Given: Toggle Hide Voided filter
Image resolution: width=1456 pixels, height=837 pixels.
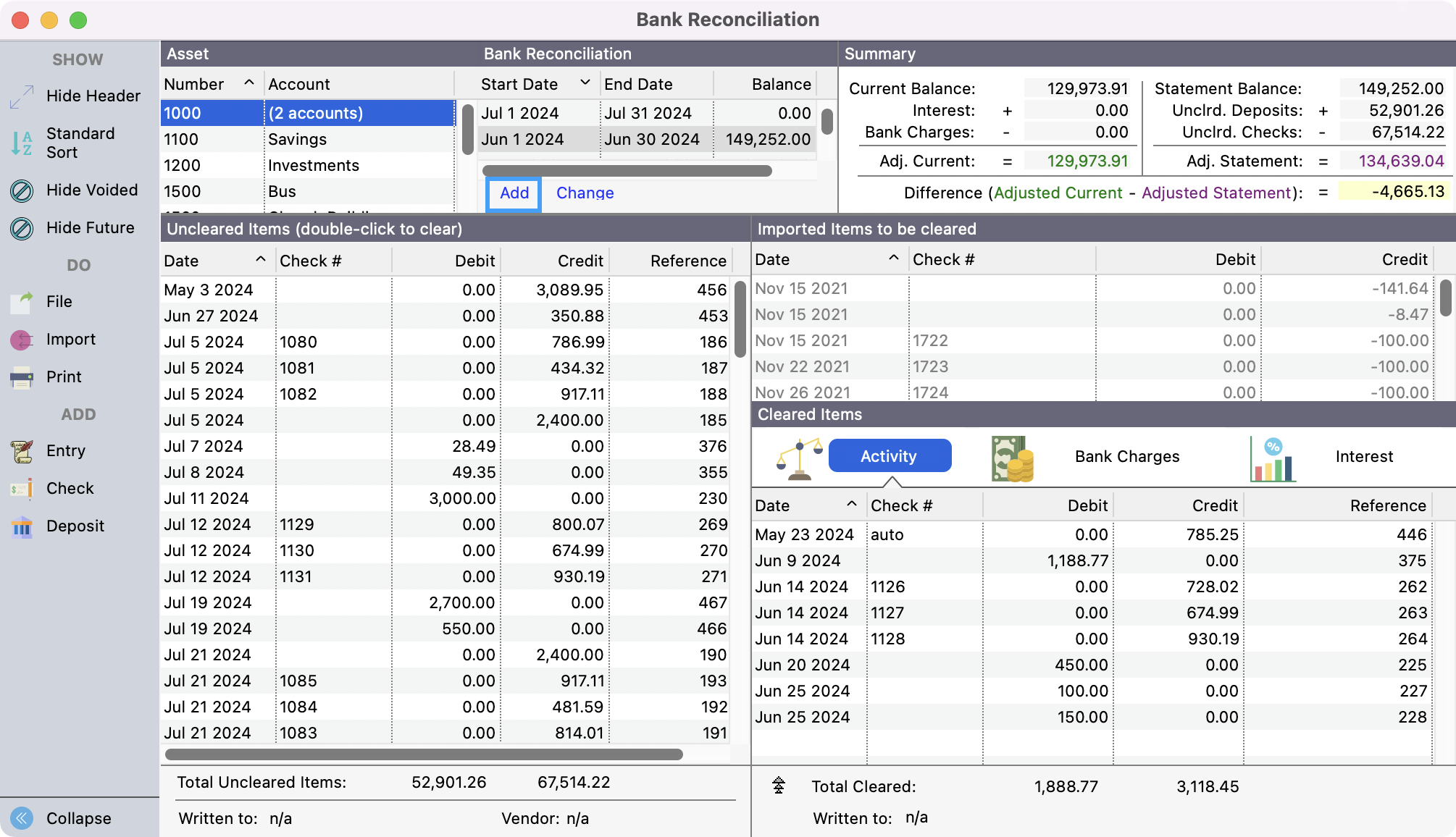Looking at the screenshot, I should pyautogui.click(x=22, y=190).
